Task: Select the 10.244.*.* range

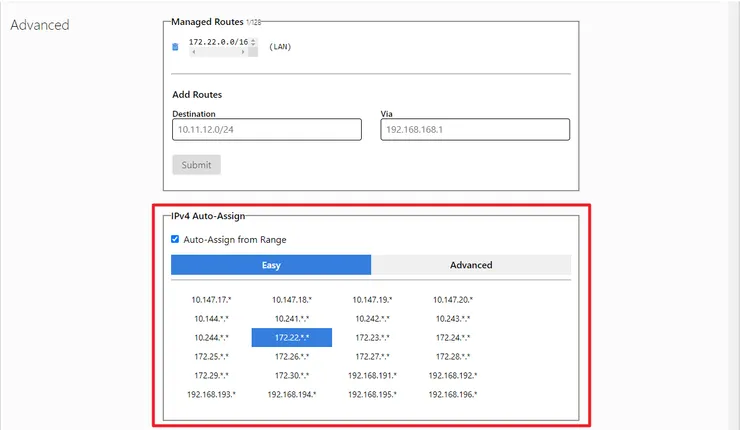Action: [211, 338]
